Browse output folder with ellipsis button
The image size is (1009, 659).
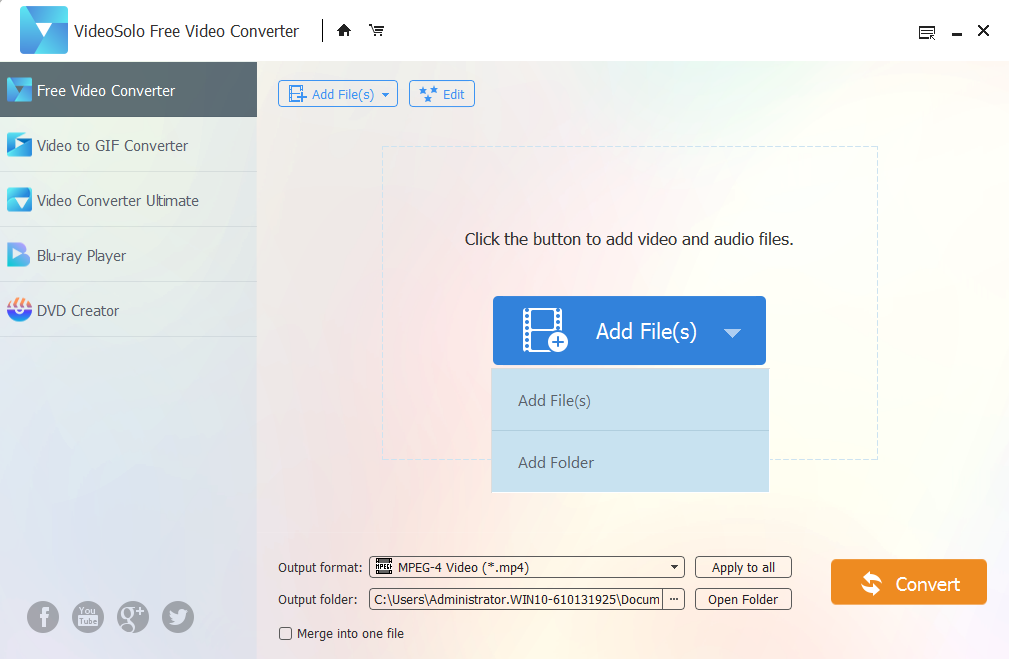674,599
